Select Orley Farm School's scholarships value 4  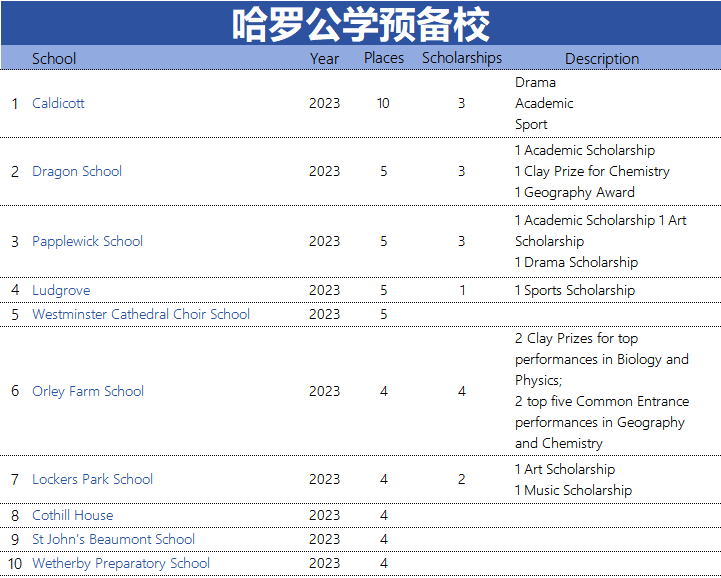[x=462, y=391]
